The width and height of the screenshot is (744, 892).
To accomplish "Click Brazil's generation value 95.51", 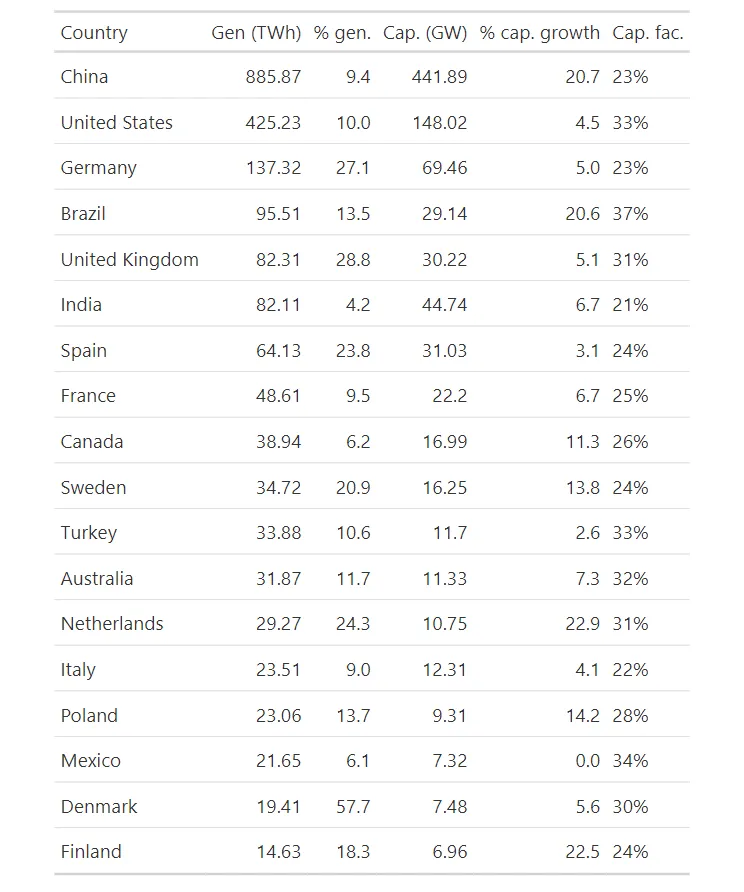I will [x=278, y=214].
